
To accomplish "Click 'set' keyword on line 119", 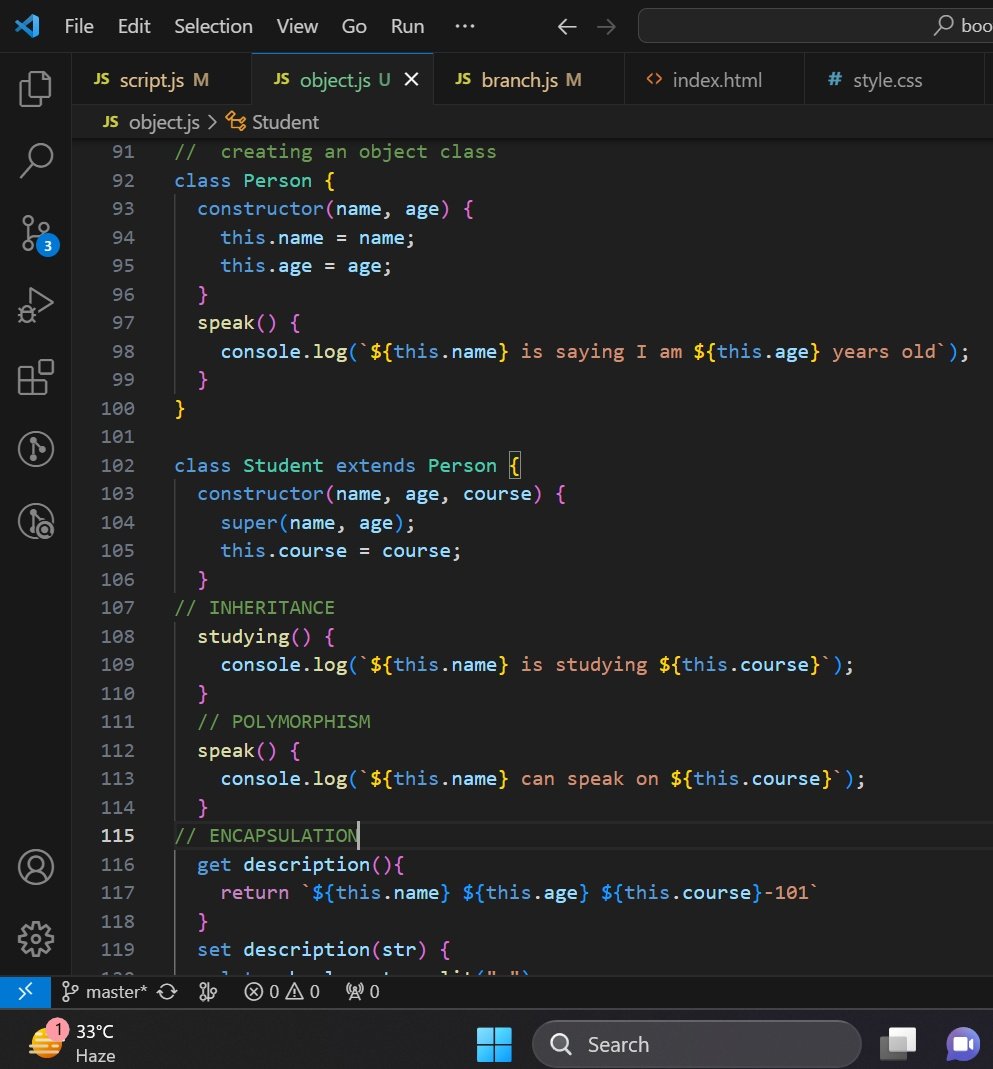I will click(x=214, y=950).
